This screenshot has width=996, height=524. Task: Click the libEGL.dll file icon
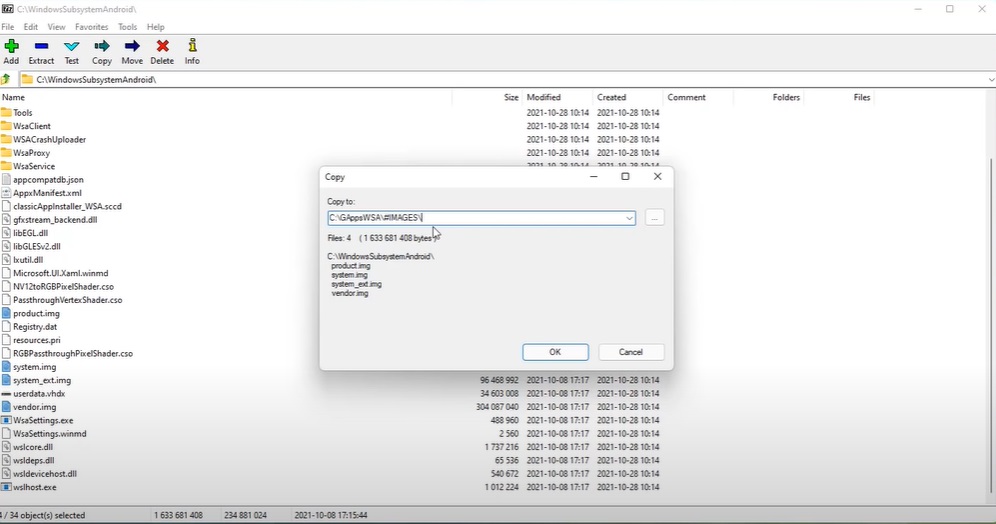pyautogui.click(x=6, y=233)
